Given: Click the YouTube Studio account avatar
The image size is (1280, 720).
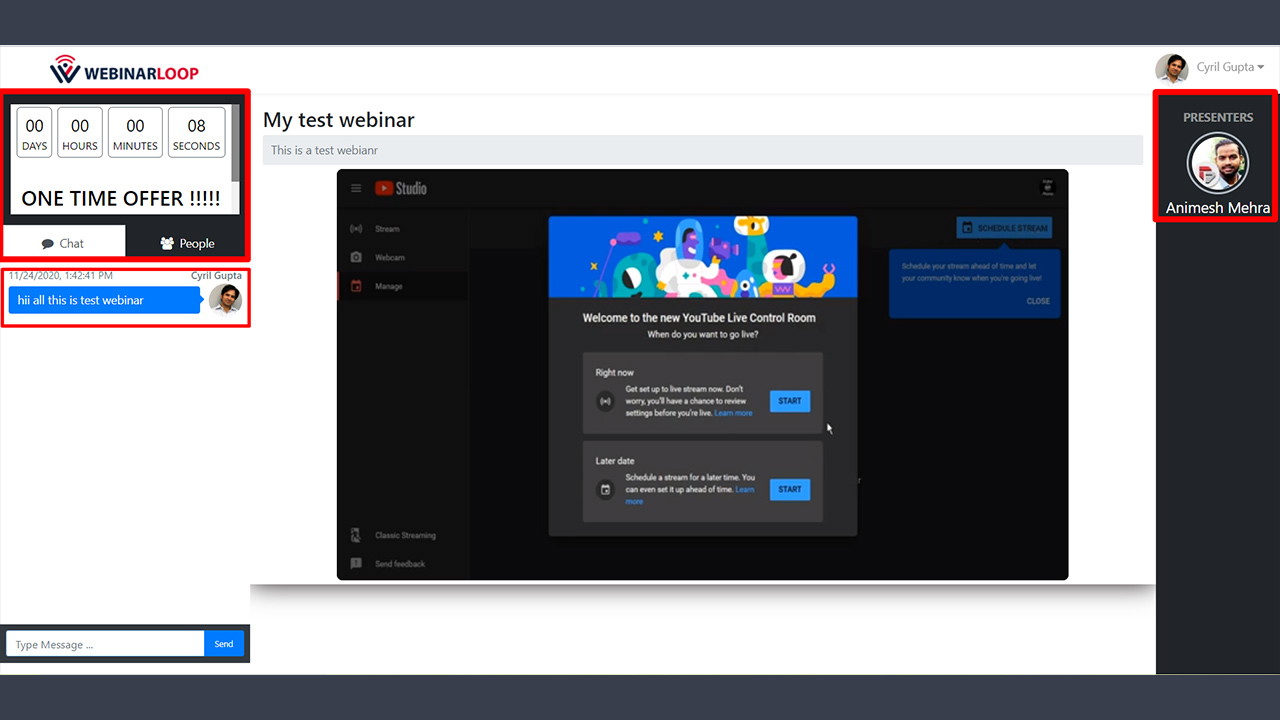Looking at the screenshot, I should [1047, 188].
